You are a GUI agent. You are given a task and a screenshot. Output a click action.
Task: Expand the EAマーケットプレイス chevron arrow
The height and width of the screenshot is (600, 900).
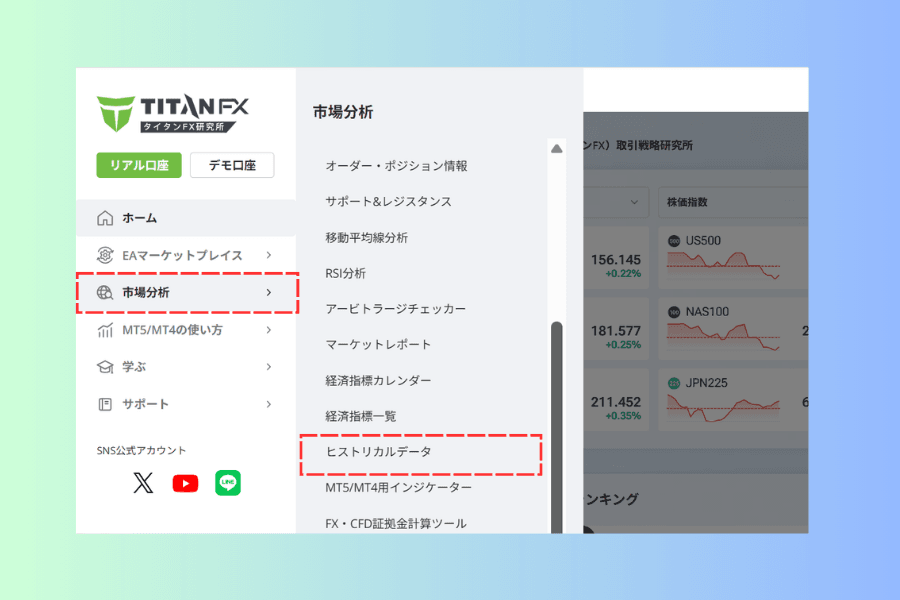coord(269,255)
